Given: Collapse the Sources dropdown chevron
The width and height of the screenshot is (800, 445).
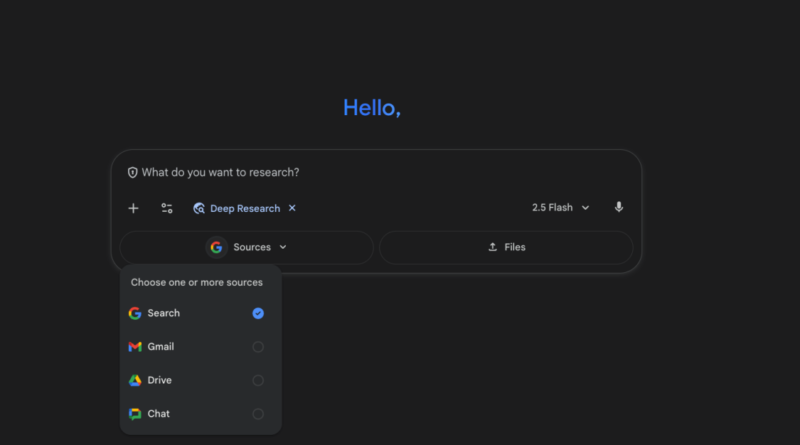Looking at the screenshot, I should [283, 247].
